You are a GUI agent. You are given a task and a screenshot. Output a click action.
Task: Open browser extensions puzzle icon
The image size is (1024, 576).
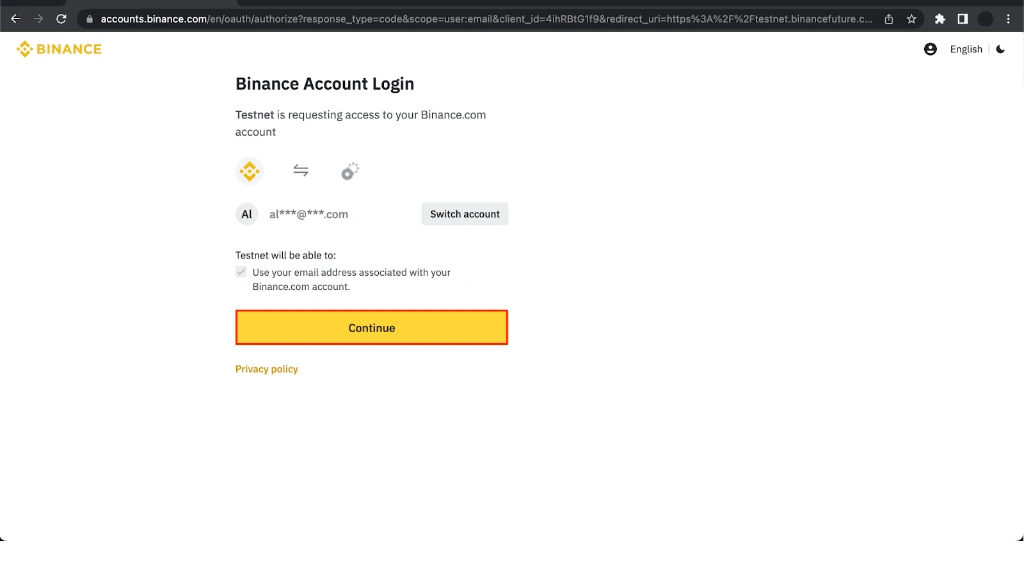[x=939, y=19]
